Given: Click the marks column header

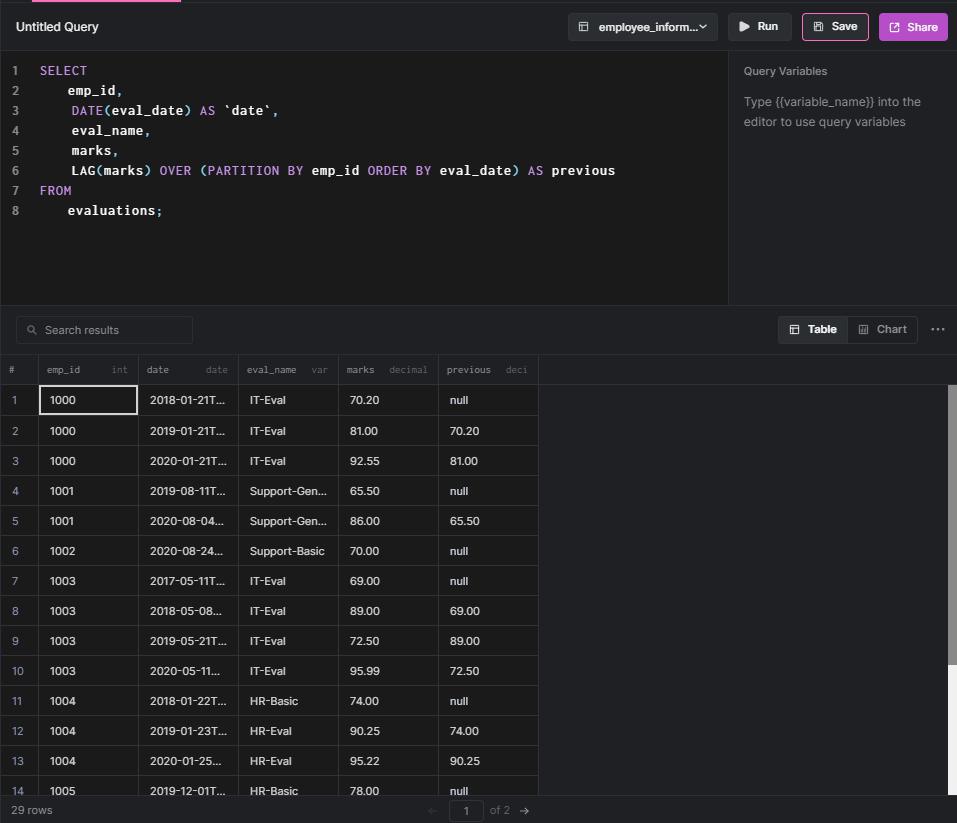Looking at the screenshot, I should tap(389, 370).
